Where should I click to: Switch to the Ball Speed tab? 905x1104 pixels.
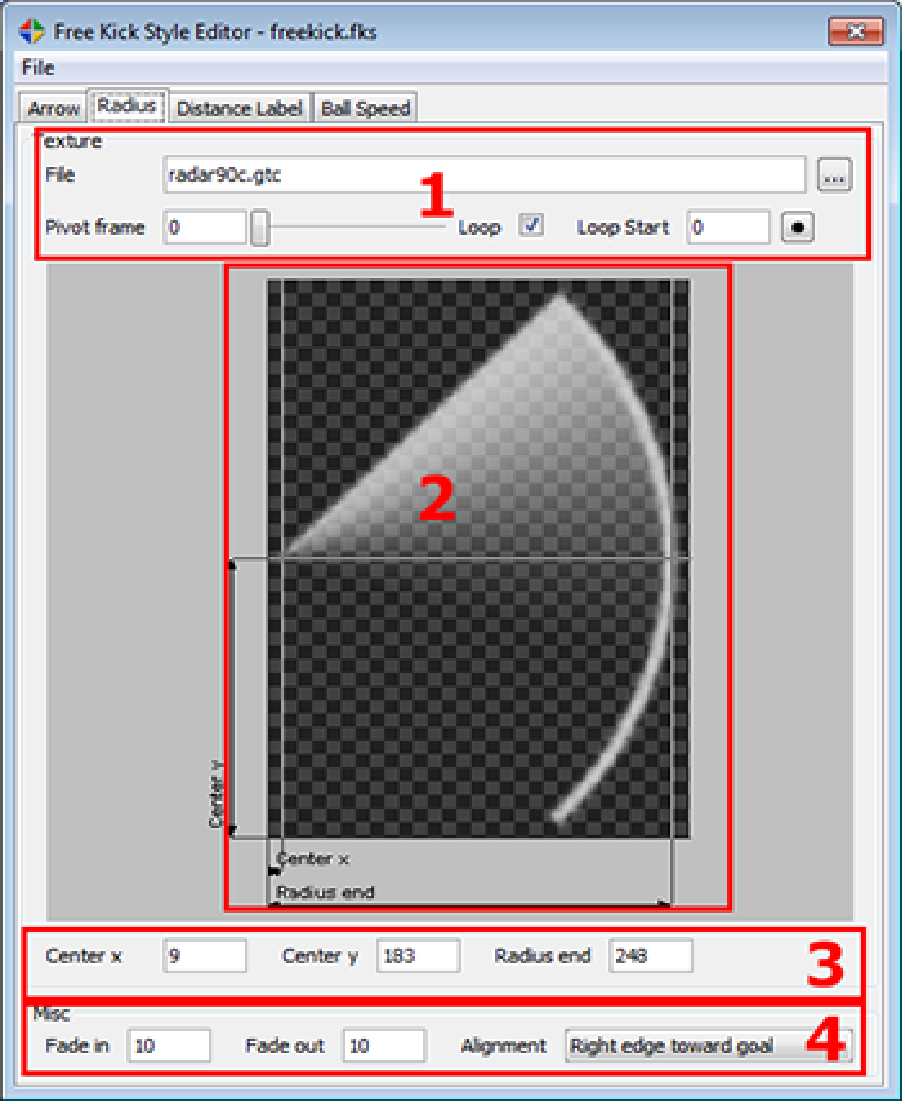[365, 107]
